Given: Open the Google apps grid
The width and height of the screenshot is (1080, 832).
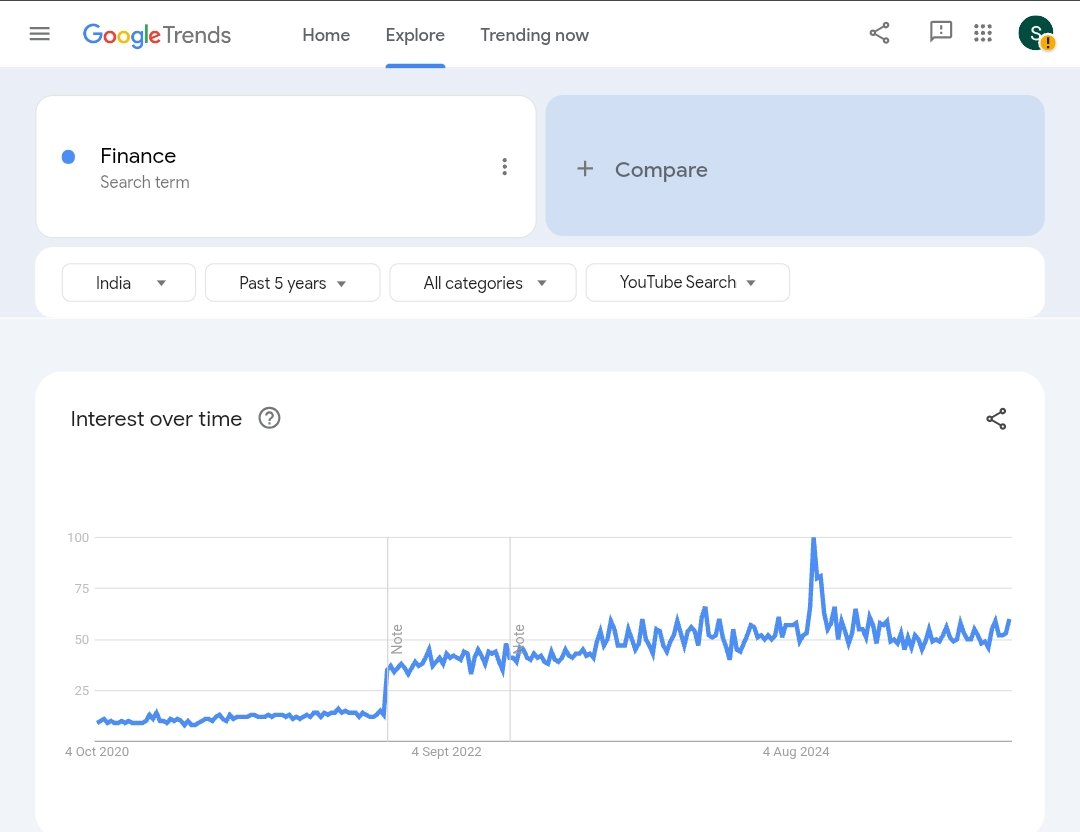Looking at the screenshot, I should click(x=983, y=32).
